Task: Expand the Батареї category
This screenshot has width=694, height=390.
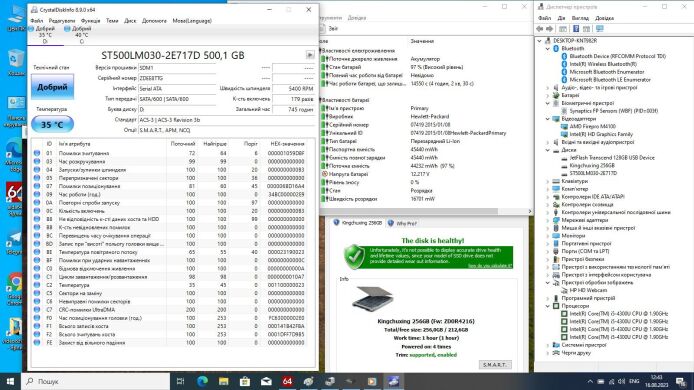Action: 547,95
